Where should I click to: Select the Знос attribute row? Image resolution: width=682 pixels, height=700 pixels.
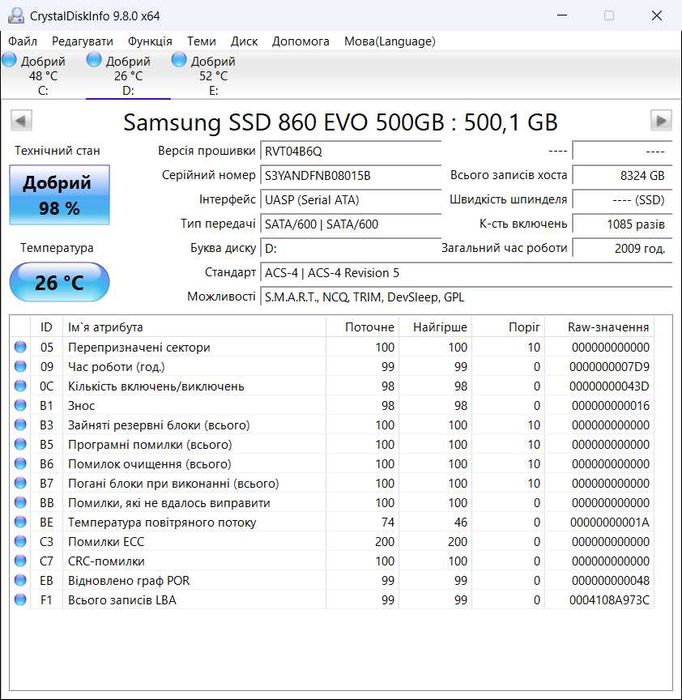pos(332,405)
